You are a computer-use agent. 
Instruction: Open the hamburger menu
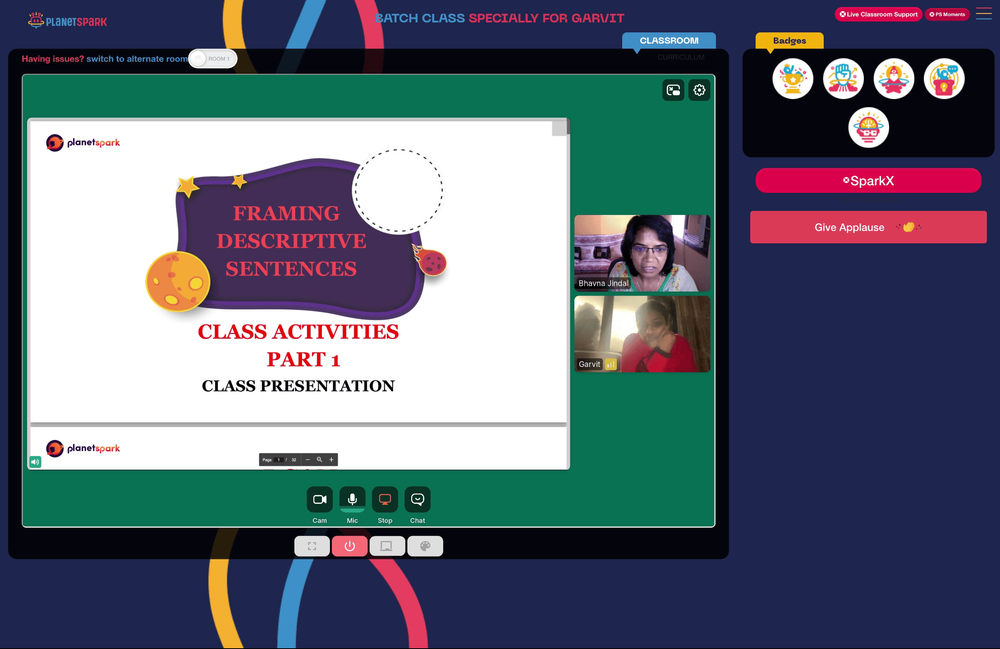click(983, 14)
